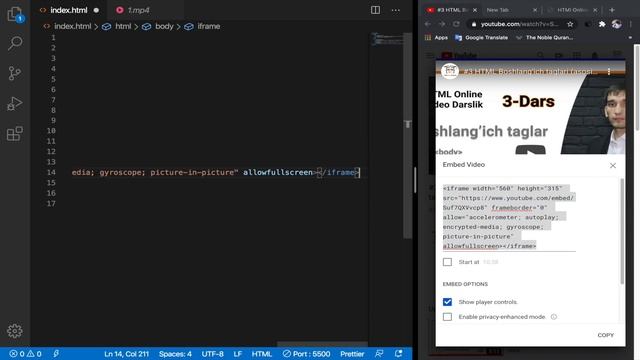Go back in Chrome
This screenshot has width=640, height=360.
click(427, 24)
